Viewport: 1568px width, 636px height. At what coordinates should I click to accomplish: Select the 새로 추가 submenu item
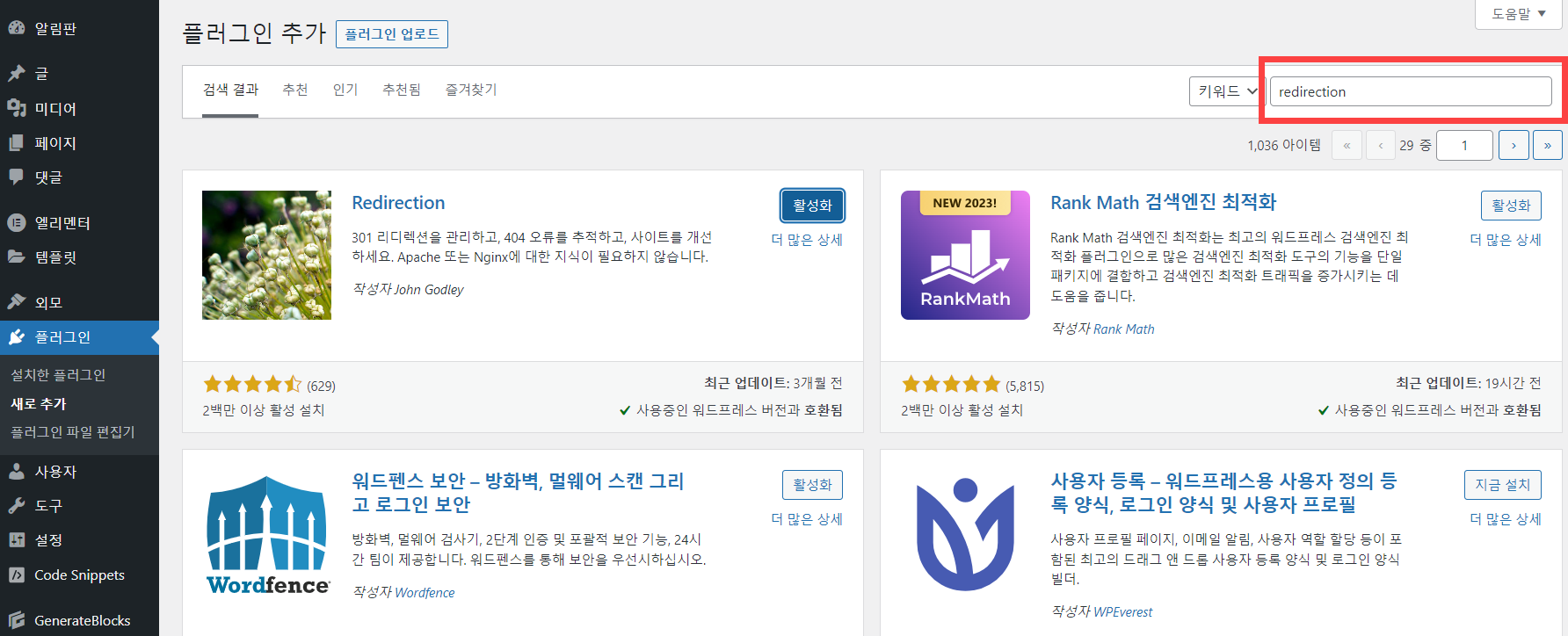pos(39,403)
